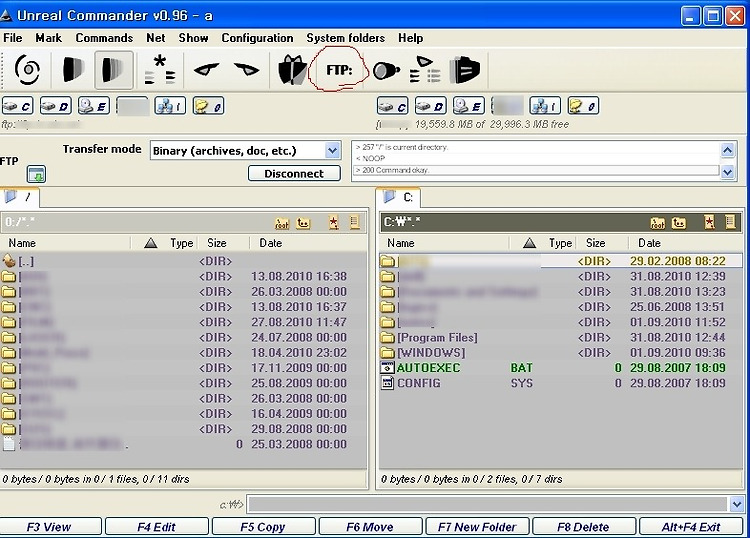
Task: Click the FTP log scroll-down arrow
Action: click(728, 172)
